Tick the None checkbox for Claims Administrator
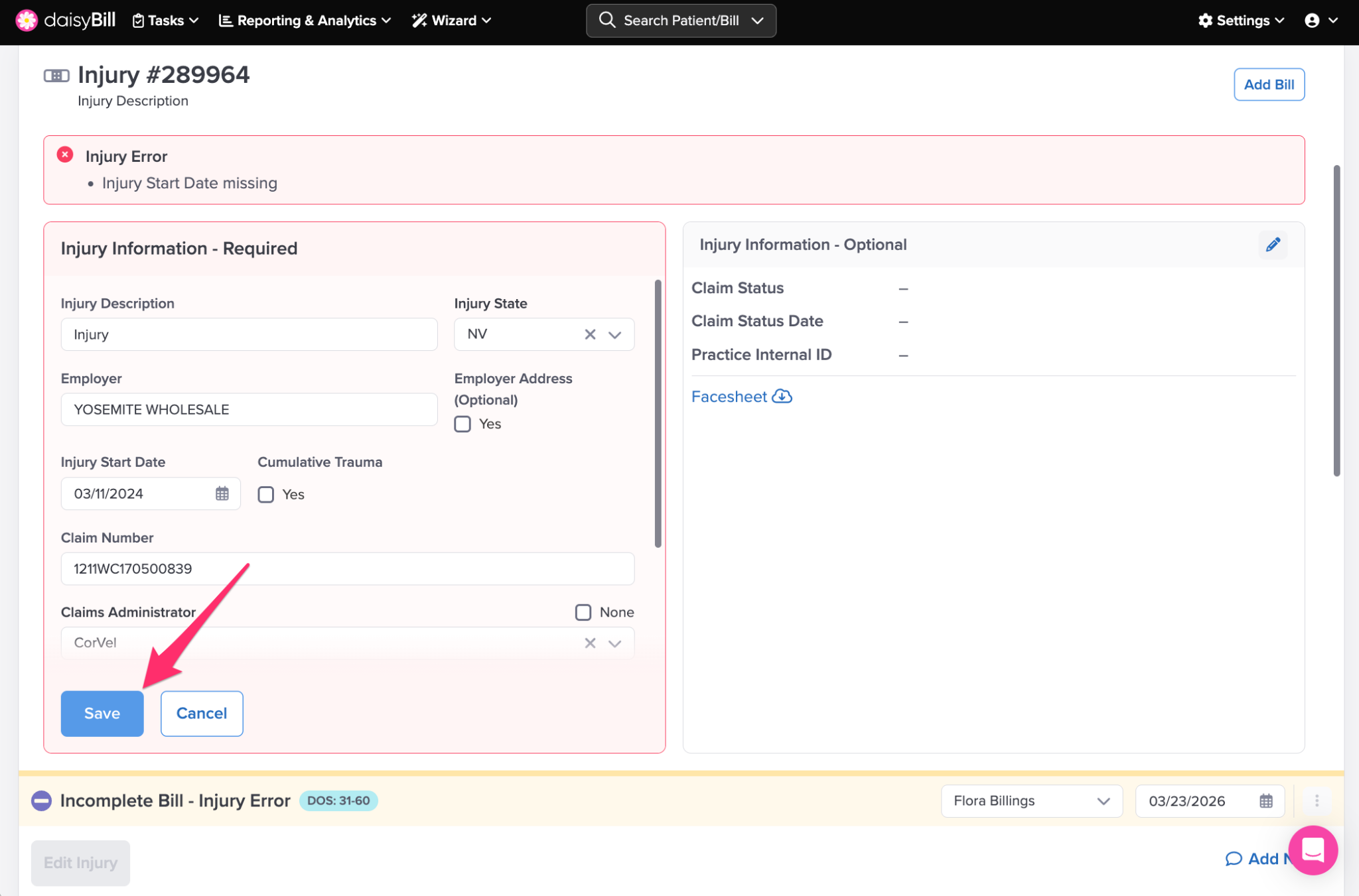The image size is (1359, 896). pyautogui.click(x=583, y=612)
